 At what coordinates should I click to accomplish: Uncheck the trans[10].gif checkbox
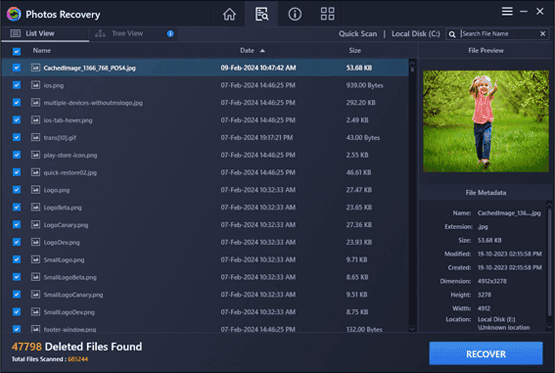coord(17,137)
